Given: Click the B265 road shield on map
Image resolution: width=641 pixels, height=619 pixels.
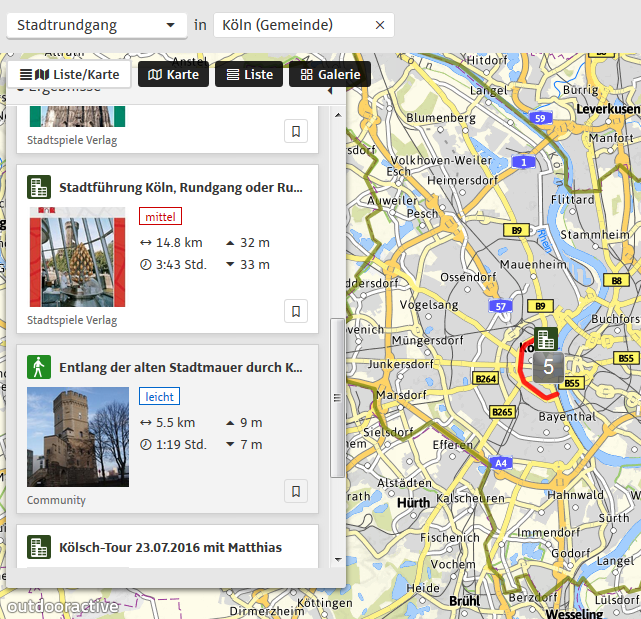Looking at the screenshot, I should tap(502, 412).
